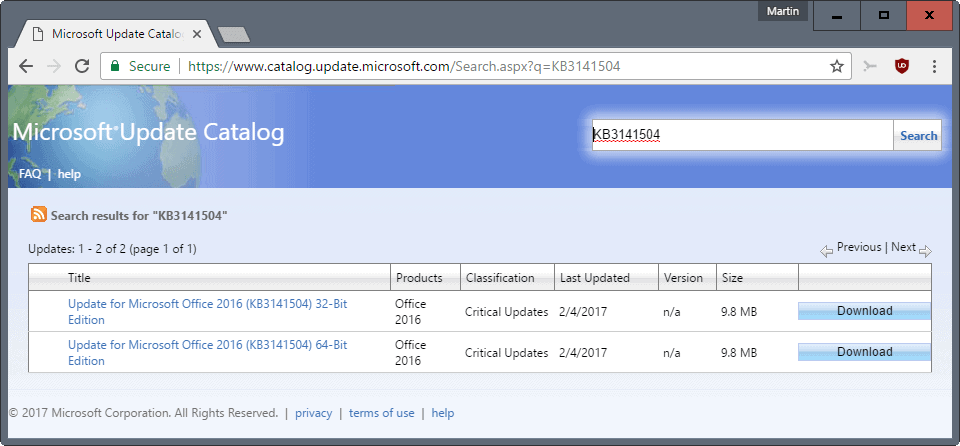Click 2/4/2017 date in the 32-Bit row
This screenshot has height=446, width=960.
583,312
